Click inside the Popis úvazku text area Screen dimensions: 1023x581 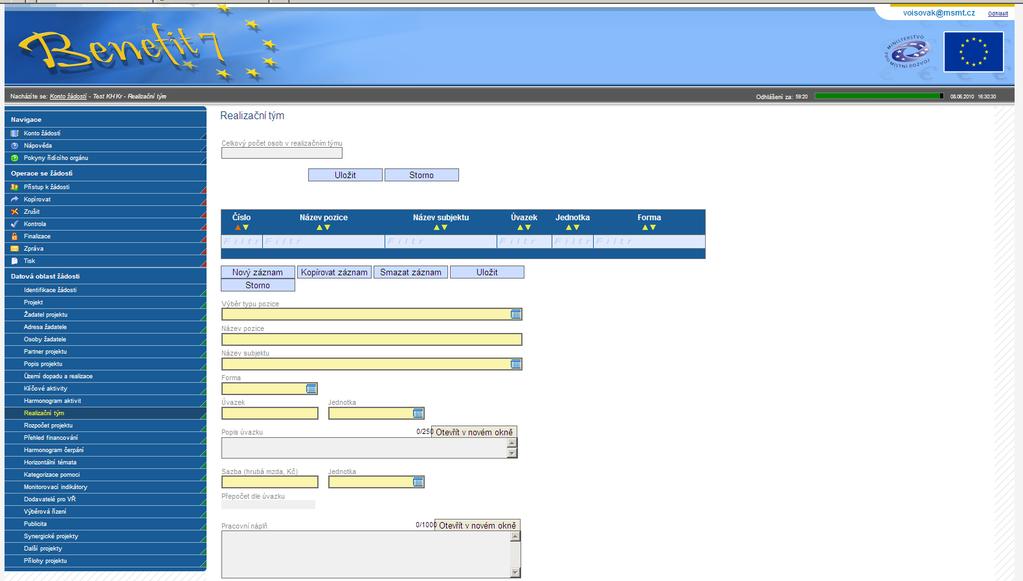tap(364, 448)
